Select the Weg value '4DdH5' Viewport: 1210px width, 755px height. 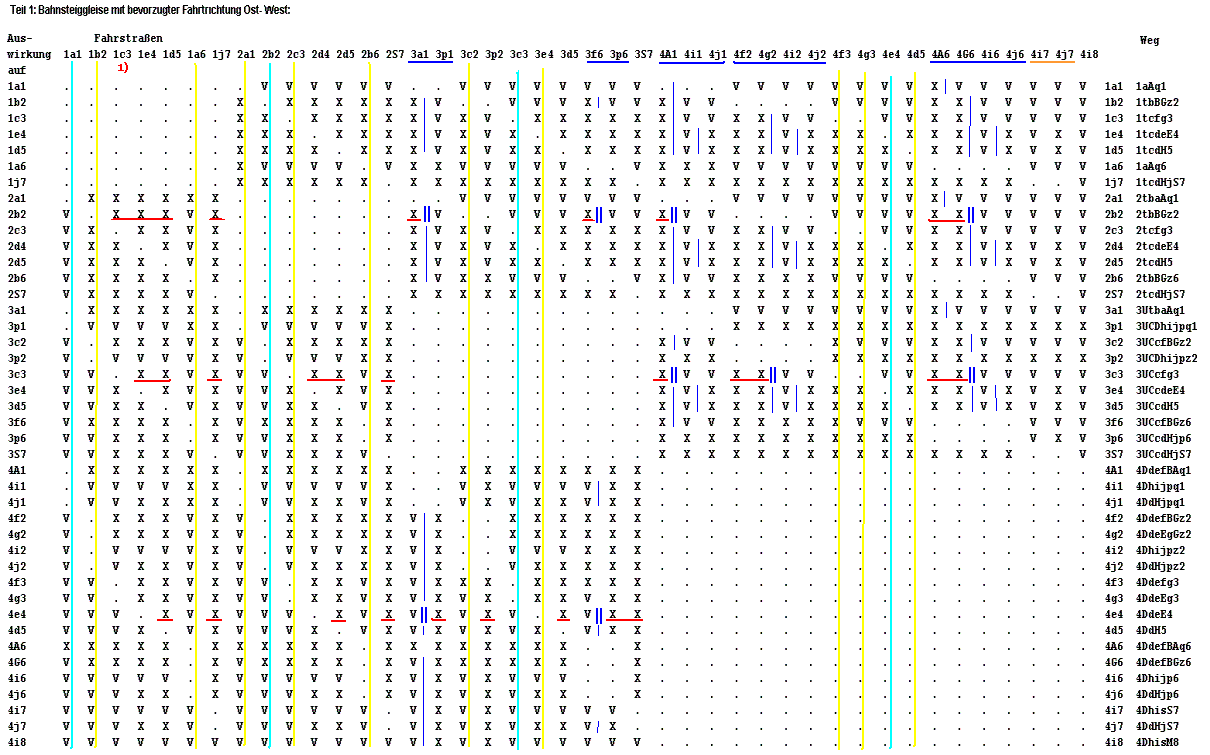click(1151, 631)
